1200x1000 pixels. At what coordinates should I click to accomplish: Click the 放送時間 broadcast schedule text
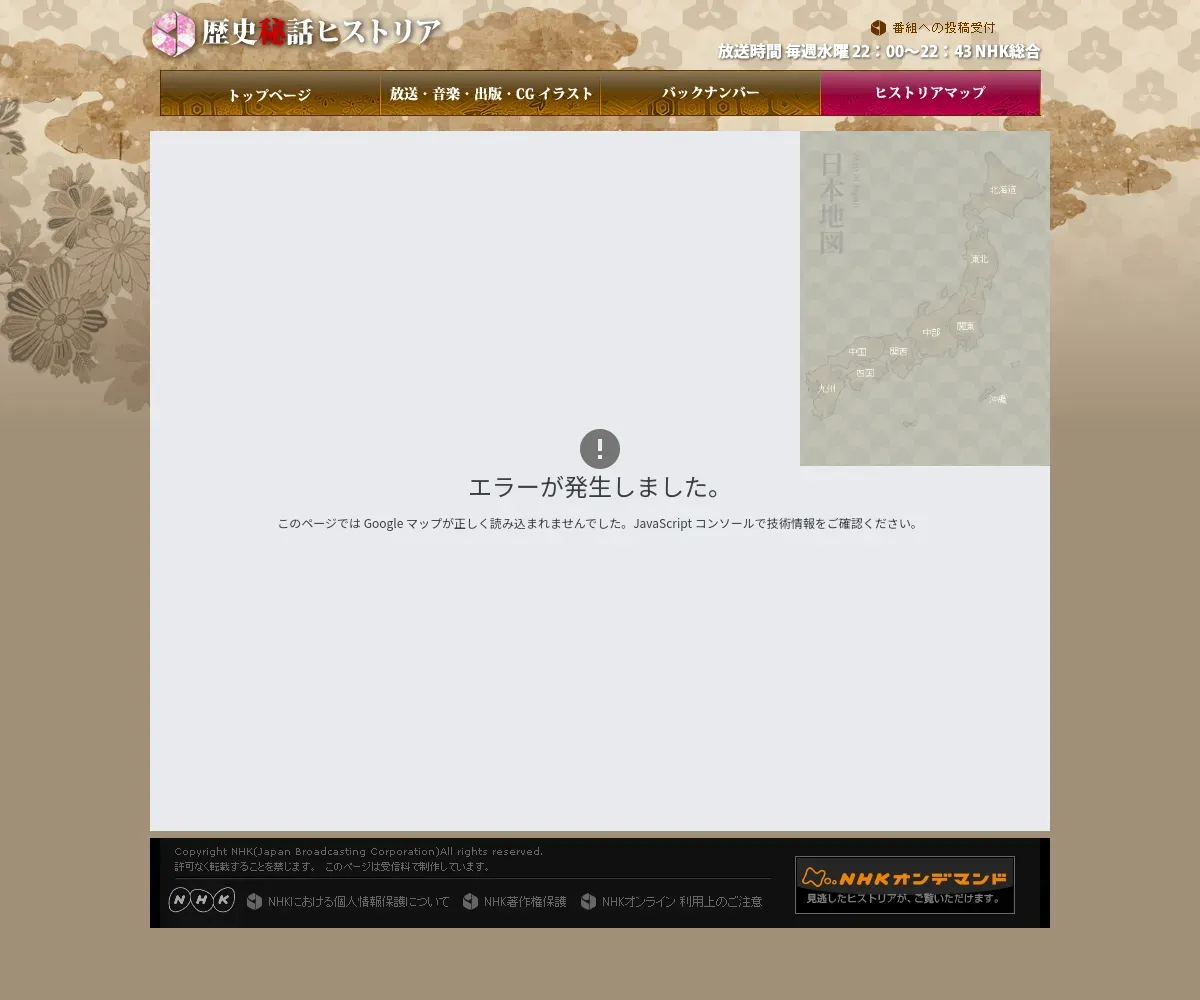click(x=879, y=51)
